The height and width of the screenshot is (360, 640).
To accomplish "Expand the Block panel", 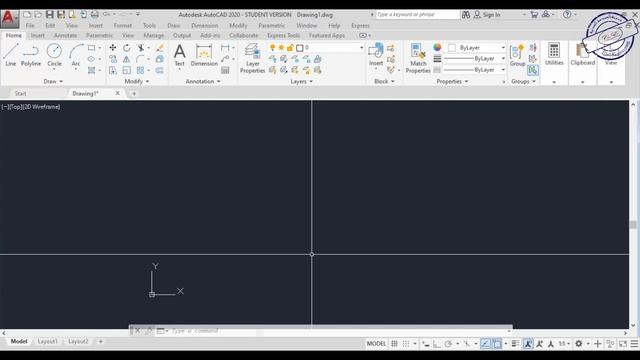I will coord(384,82).
